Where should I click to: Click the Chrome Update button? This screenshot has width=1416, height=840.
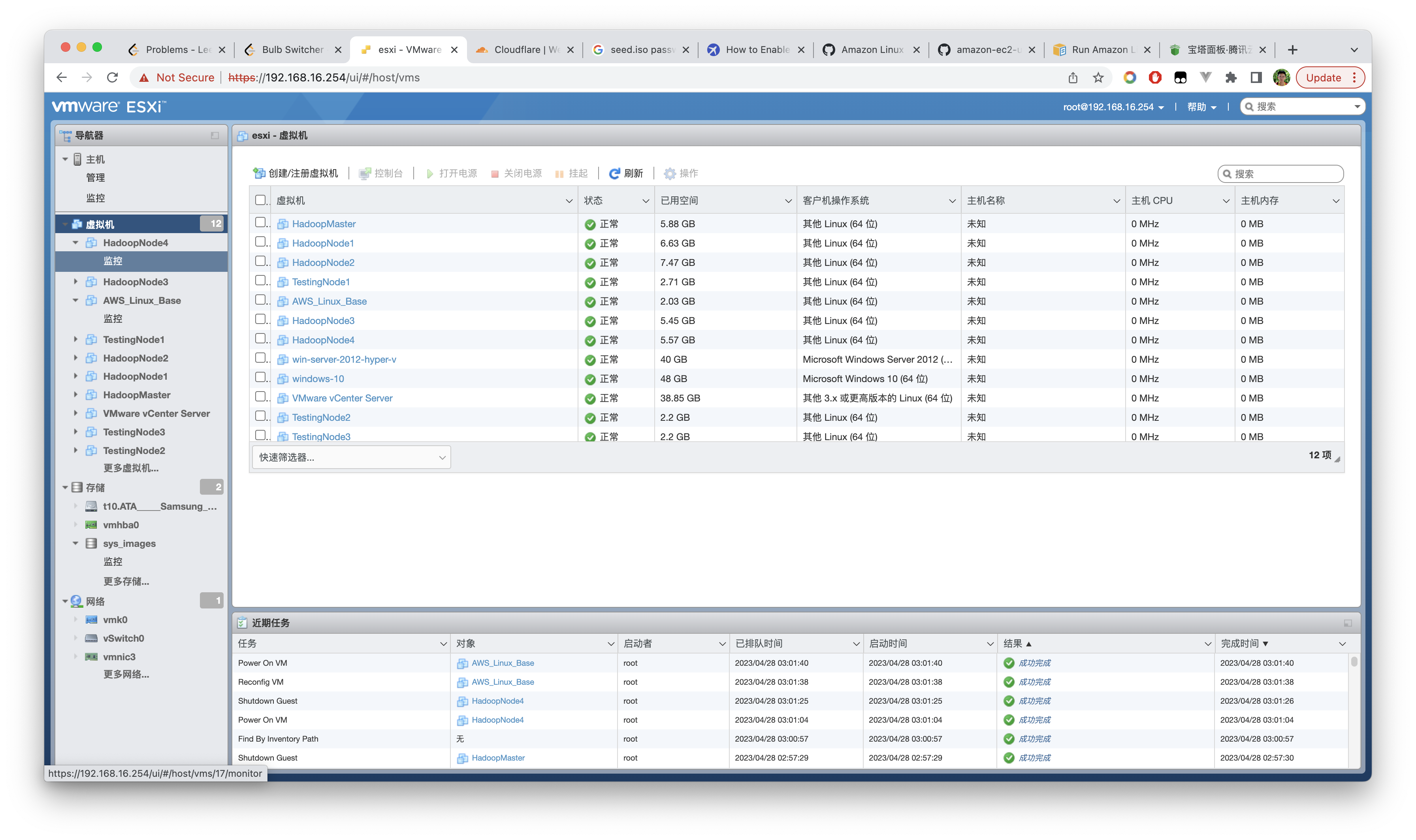pyautogui.click(x=1323, y=77)
